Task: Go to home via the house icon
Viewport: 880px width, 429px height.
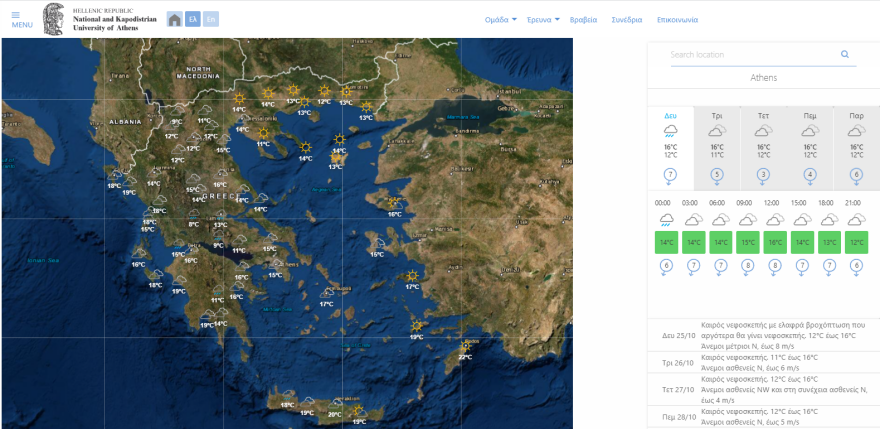Action: [x=175, y=19]
